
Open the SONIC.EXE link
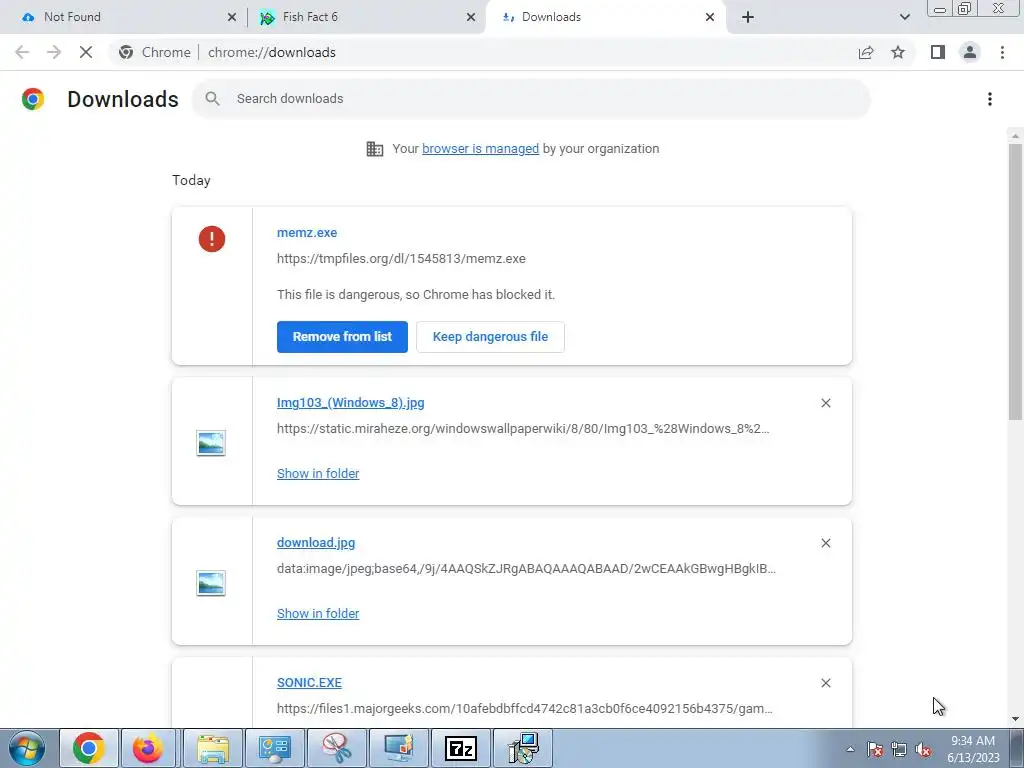[x=310, y=682]
